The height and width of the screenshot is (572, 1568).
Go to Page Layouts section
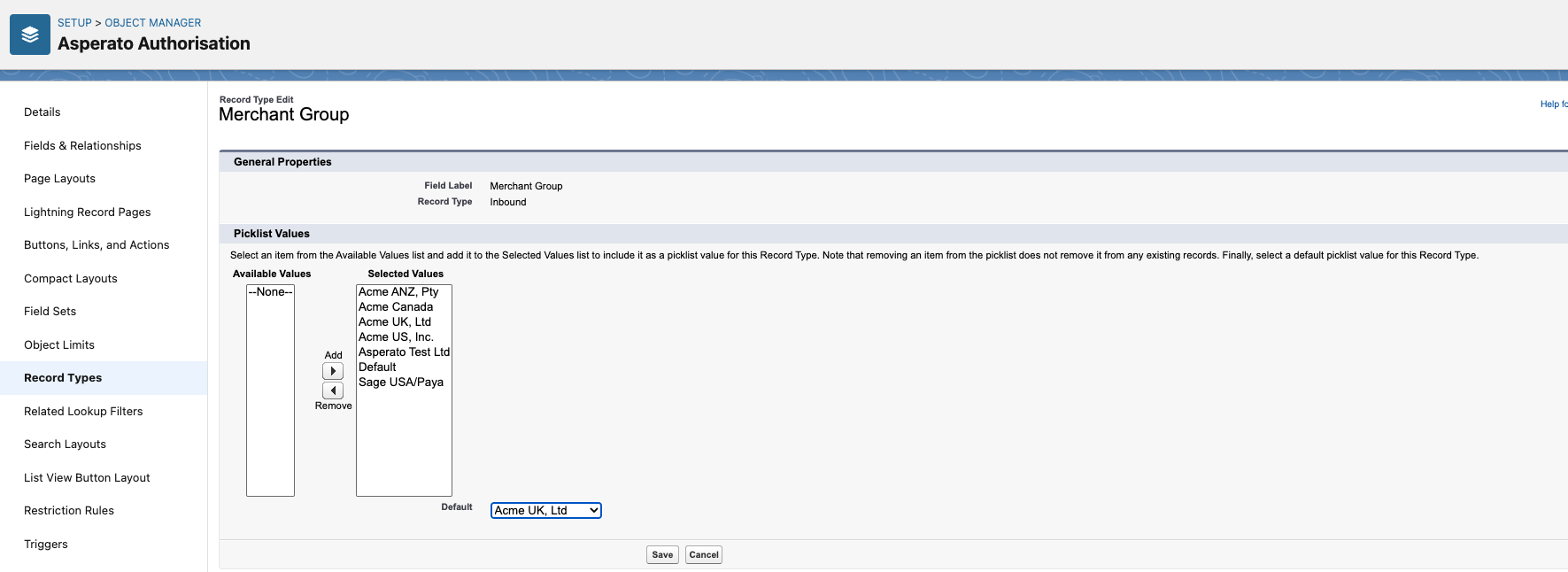tap(59, 179)
